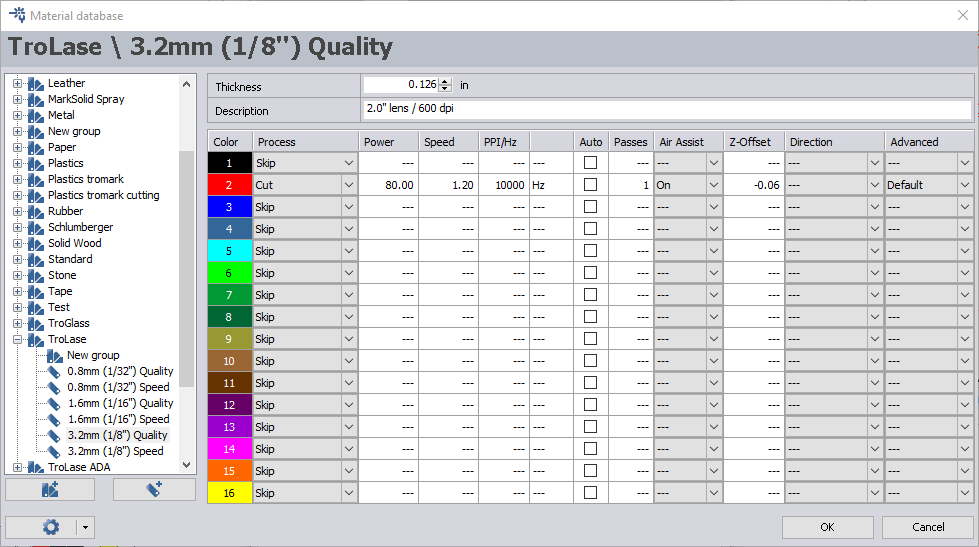Image resolution: width=979 pixels, height=547 pixels.
Task: Click the PPI/Hz value 10000 cell
Action: 504,185
